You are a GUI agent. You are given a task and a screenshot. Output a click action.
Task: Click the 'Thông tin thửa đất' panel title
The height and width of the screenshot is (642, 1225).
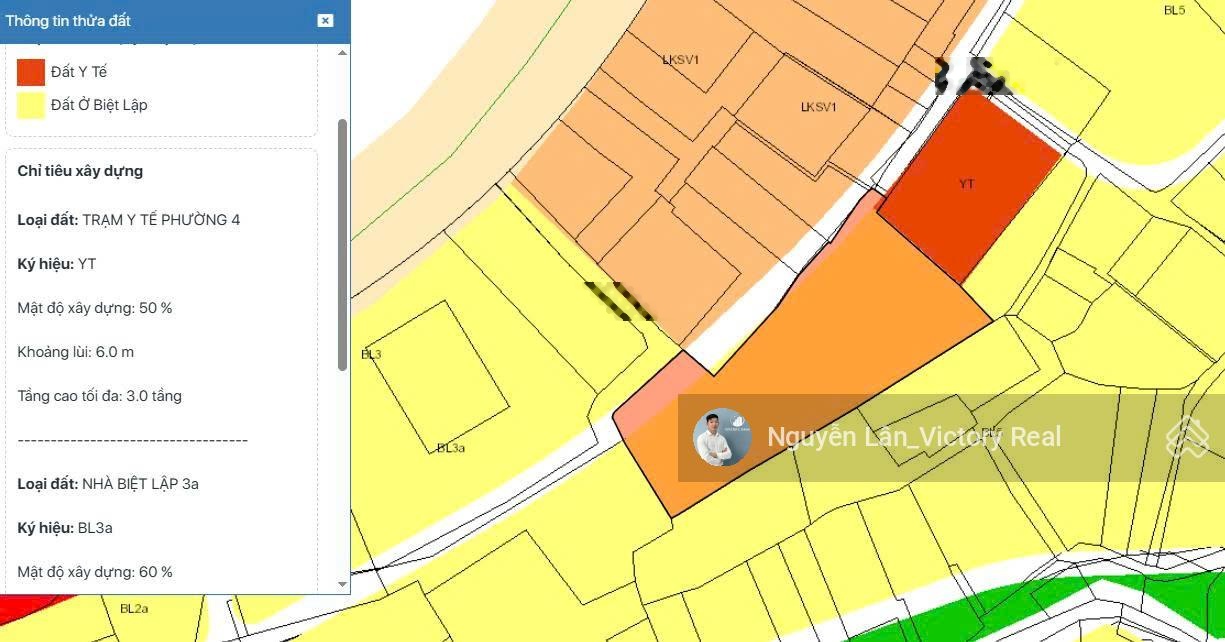[68, 20]
